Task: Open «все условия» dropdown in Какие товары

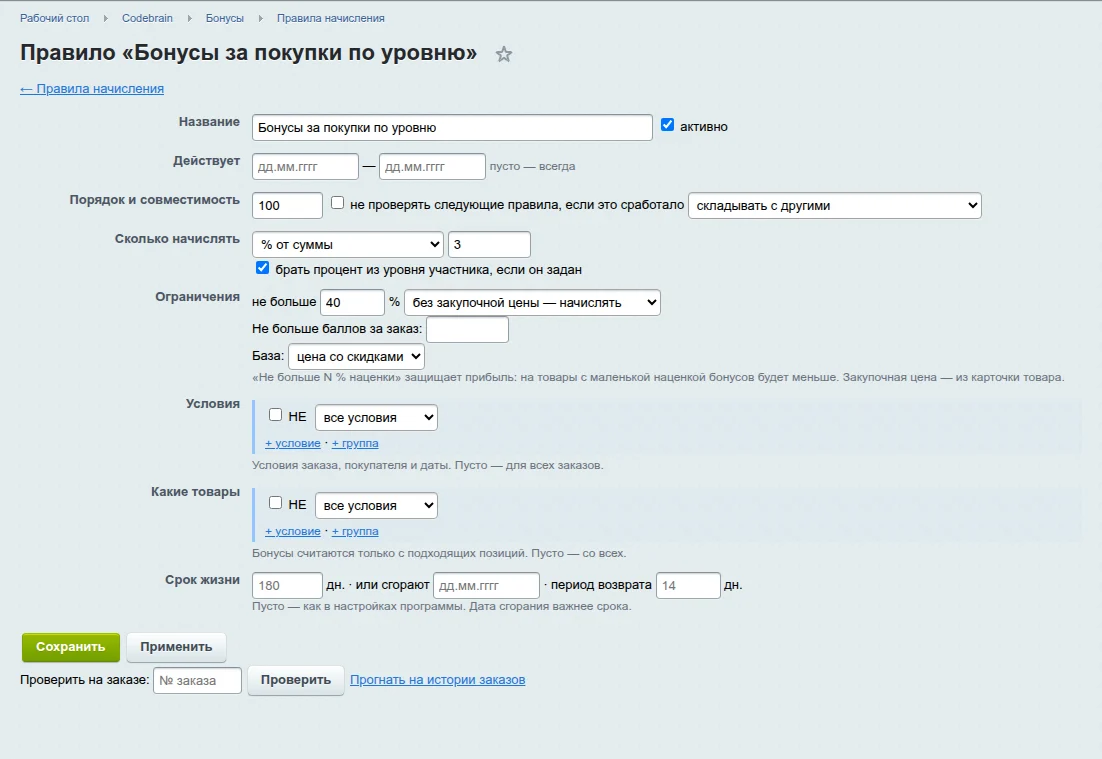Action: tap(376, 505)
